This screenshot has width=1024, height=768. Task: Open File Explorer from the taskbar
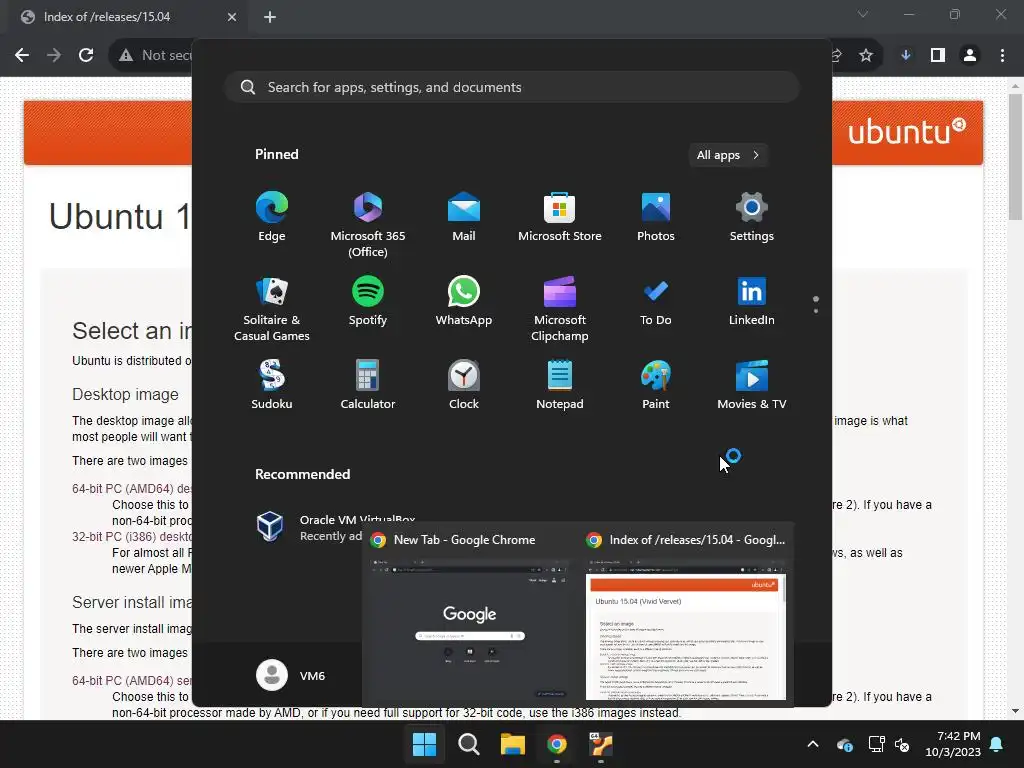tap(513, 744)
